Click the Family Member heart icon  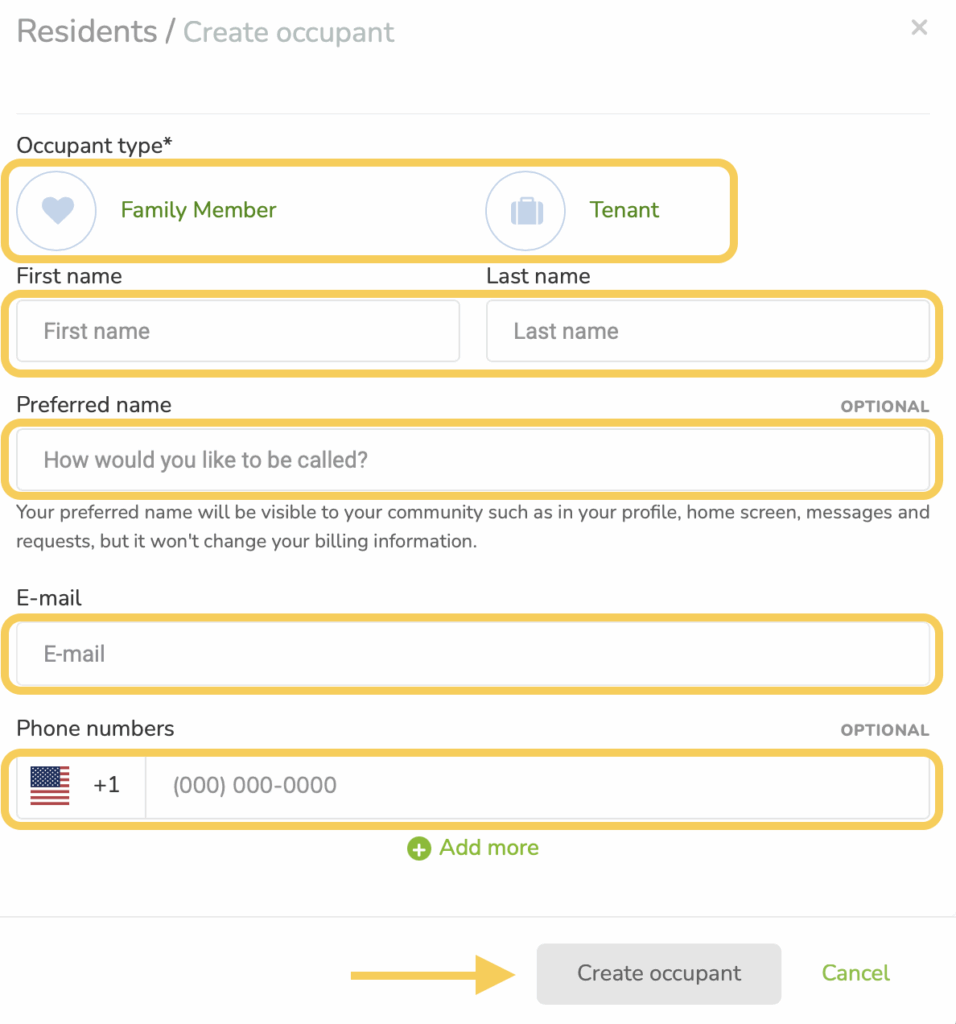[x=57, y=210]
